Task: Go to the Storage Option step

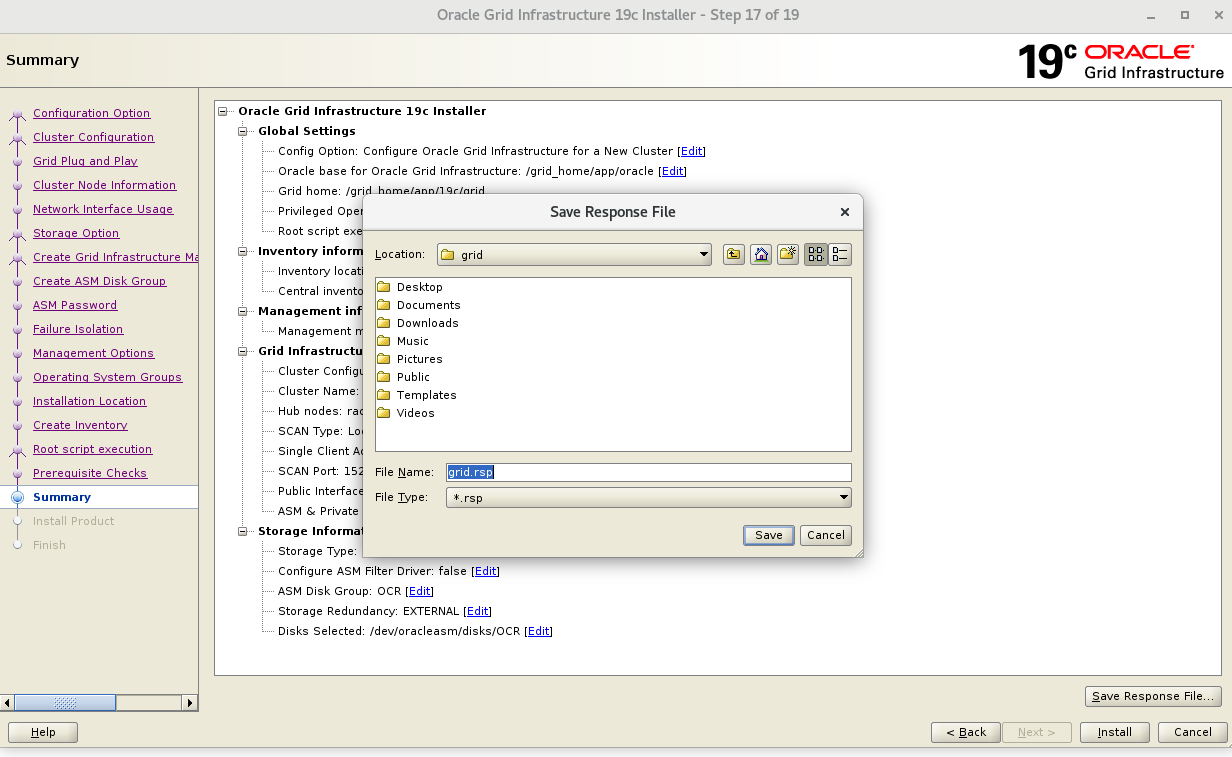Action: tap(76, 233)
